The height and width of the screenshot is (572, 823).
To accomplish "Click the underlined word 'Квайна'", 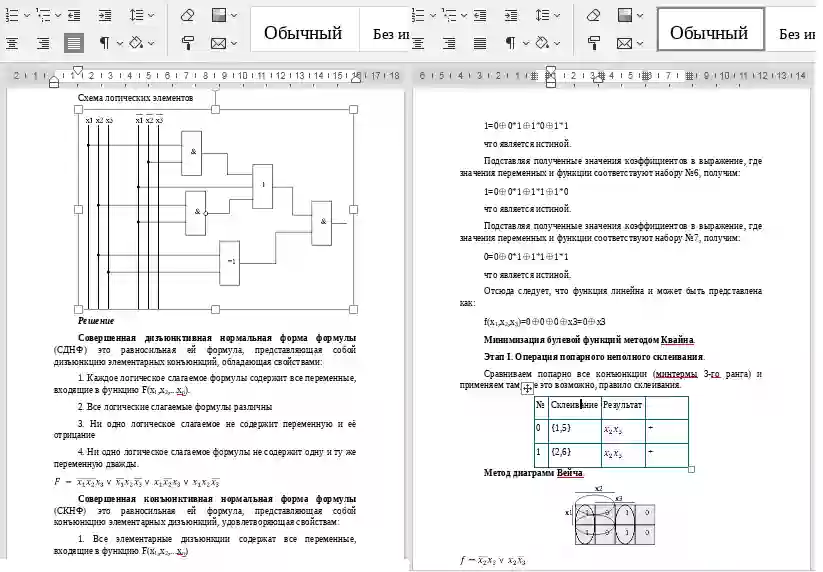I will point(677,340).
